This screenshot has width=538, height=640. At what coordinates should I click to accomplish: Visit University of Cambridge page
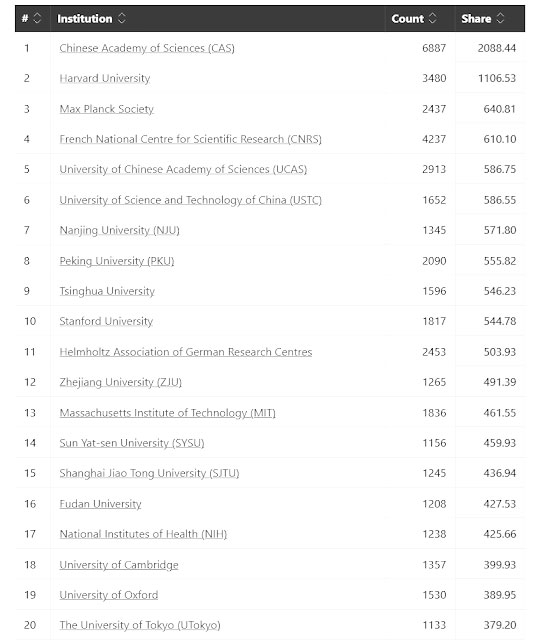(119, 564)
